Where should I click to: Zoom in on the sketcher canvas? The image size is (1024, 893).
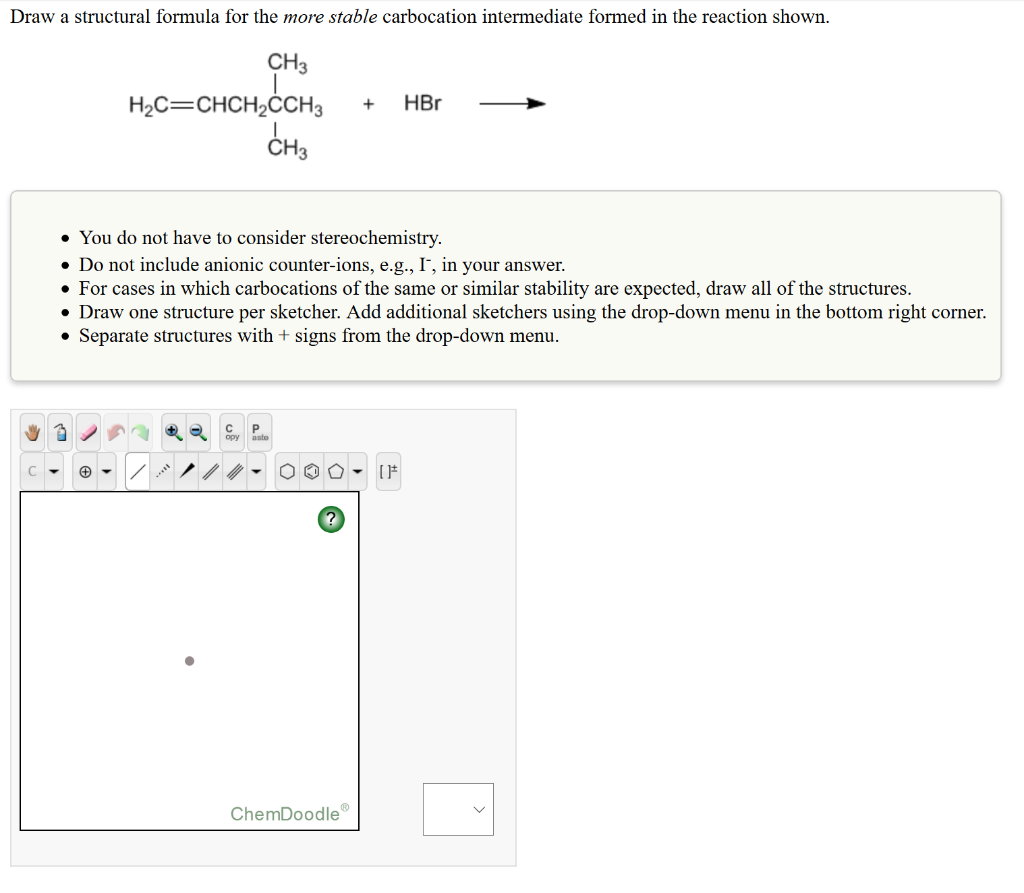click(x=173, y=432)
